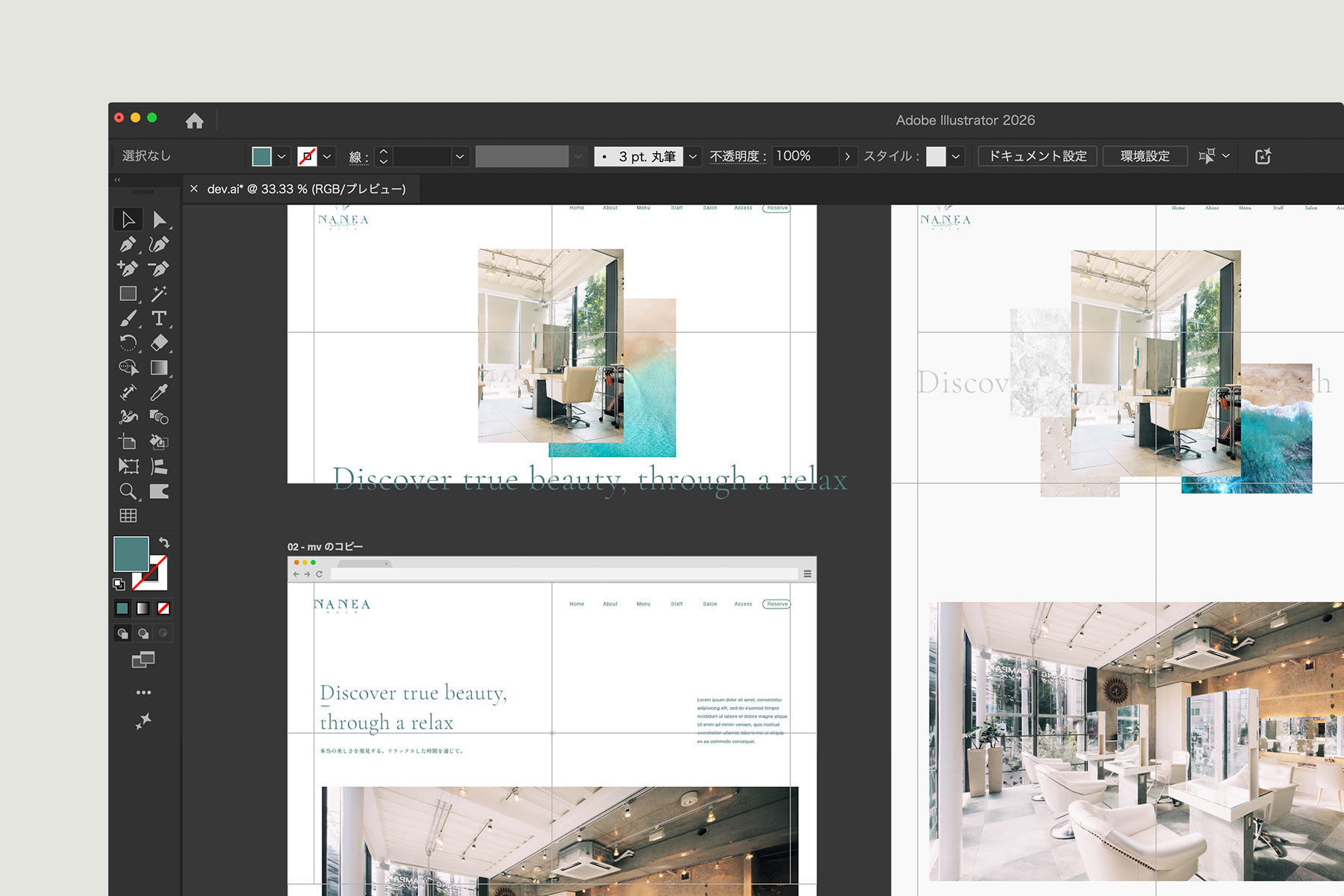Open the brush definition dropdown
Viewport: 1344px width, 896px height.
(692, 156)
